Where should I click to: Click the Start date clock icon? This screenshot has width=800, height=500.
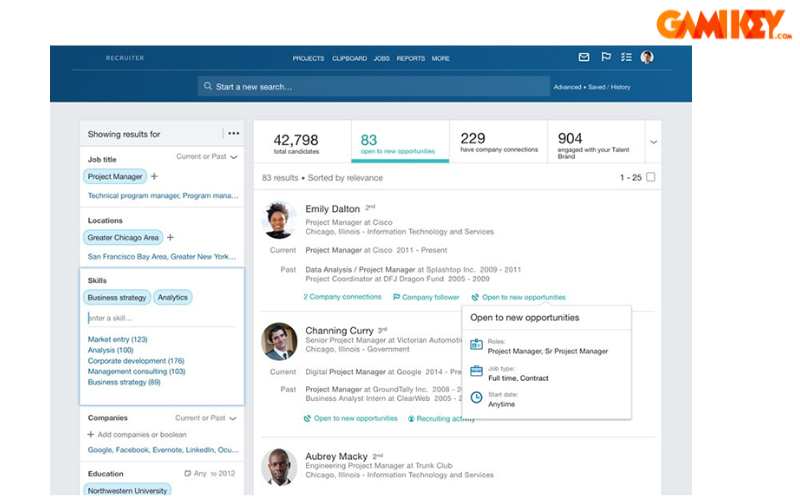point(476,397)
